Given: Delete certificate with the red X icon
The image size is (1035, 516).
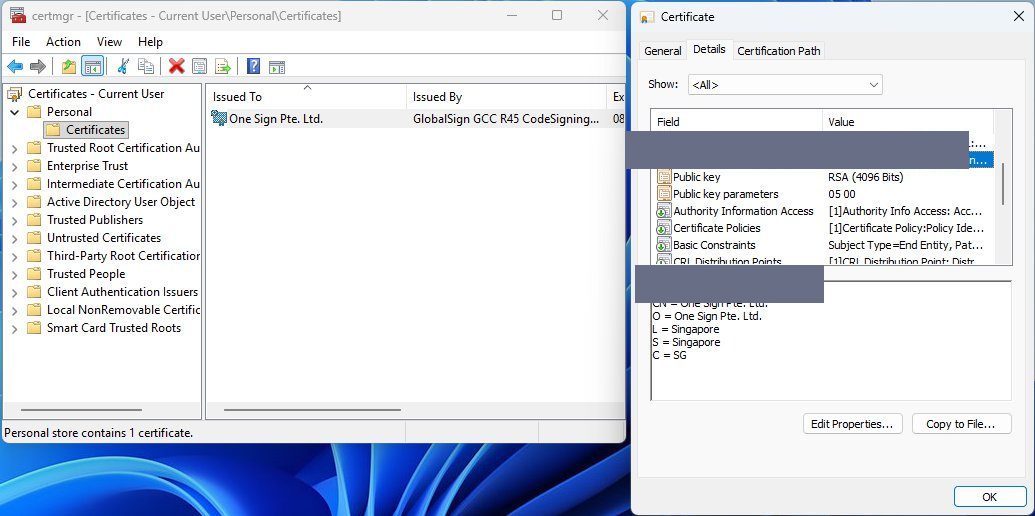Looking at the screenshot, I should point(176,66).
